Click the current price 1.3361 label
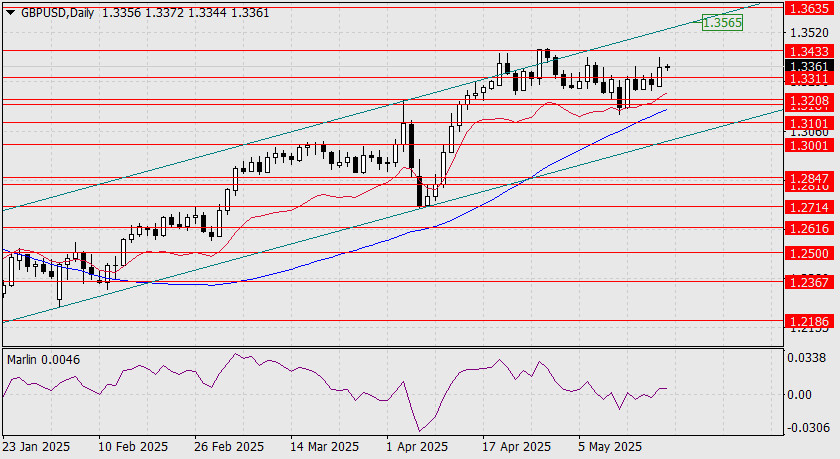840x459 pixels. 809,66
